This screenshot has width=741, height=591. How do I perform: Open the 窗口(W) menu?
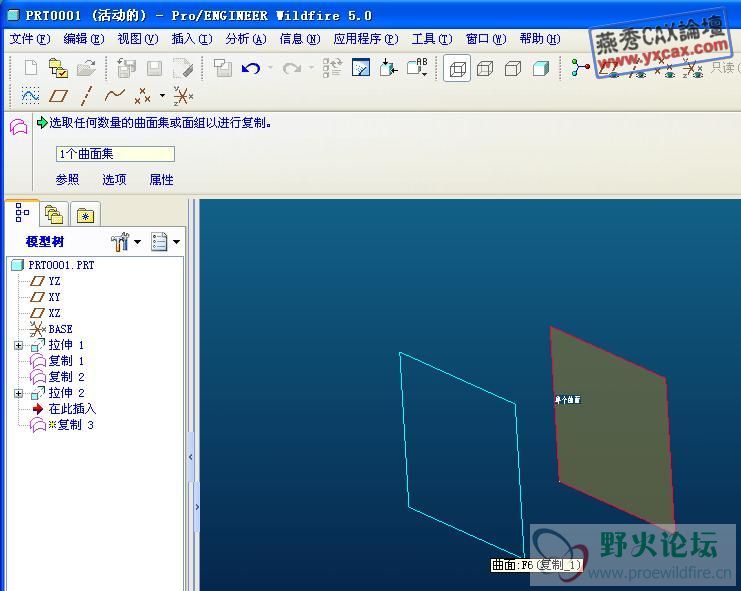pos(486,39)
